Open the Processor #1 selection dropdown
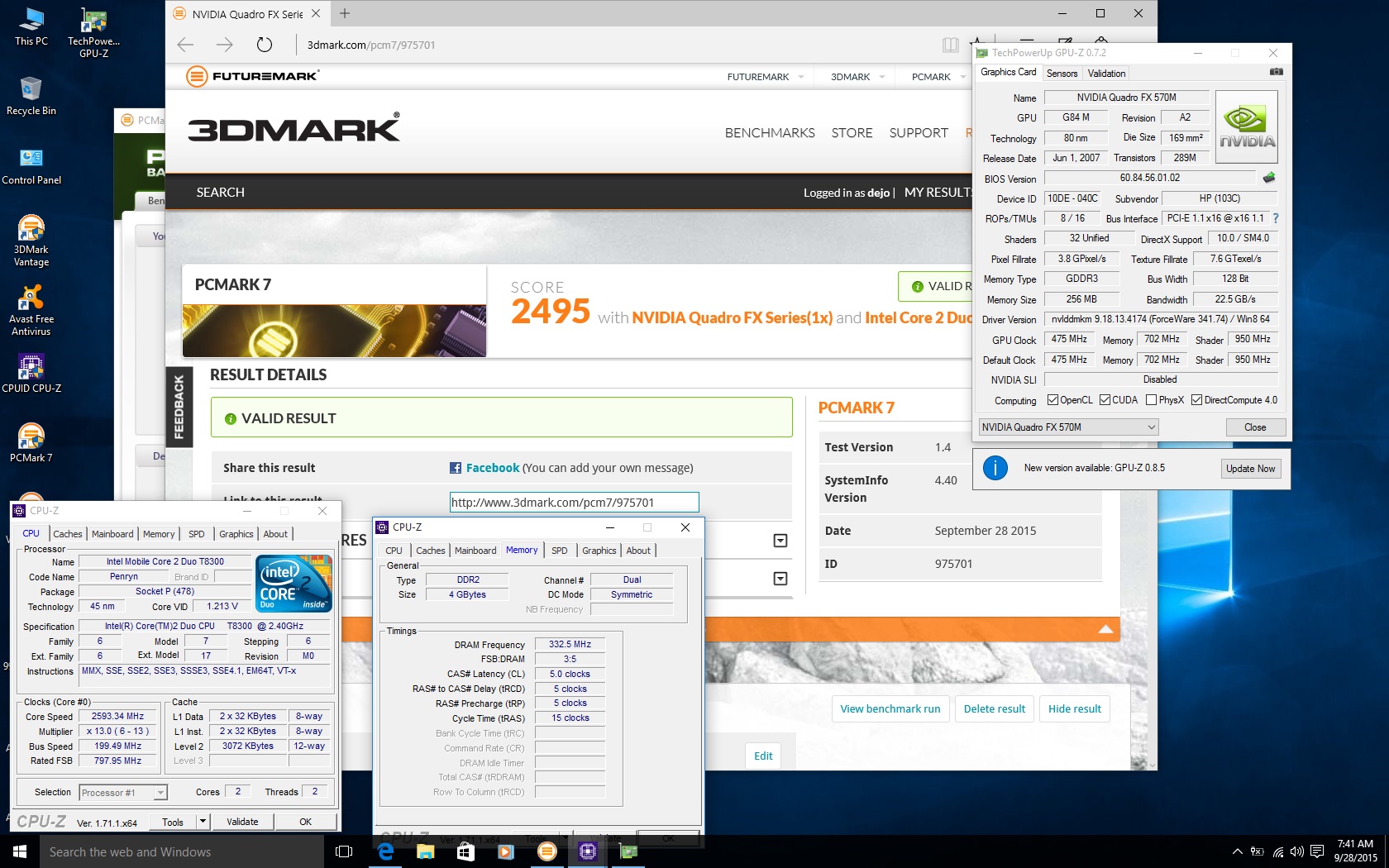1389x868 pixels. pyautogui.click(x=123, y=793)
